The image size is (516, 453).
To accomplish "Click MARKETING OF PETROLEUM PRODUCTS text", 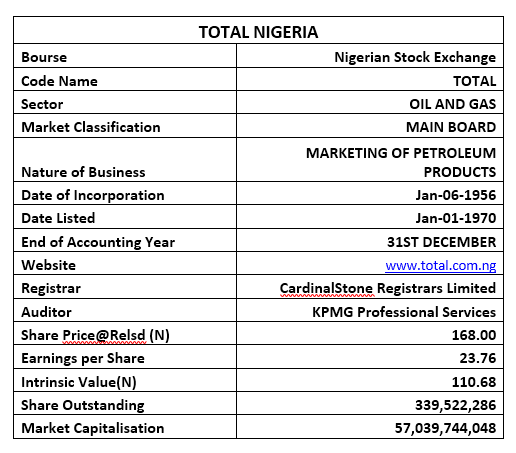I will (401, 162).
